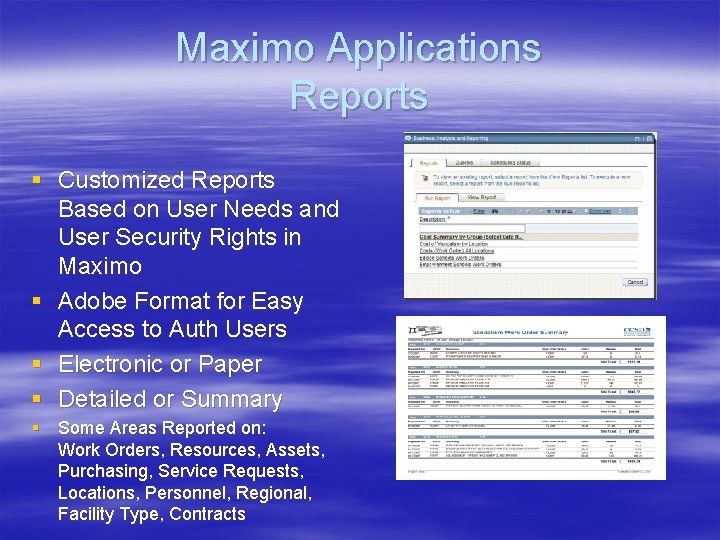This screenshot has width=720, height=540.
Task: Click the Electronic or Paper bullet
Action: (x=160, y=364)
